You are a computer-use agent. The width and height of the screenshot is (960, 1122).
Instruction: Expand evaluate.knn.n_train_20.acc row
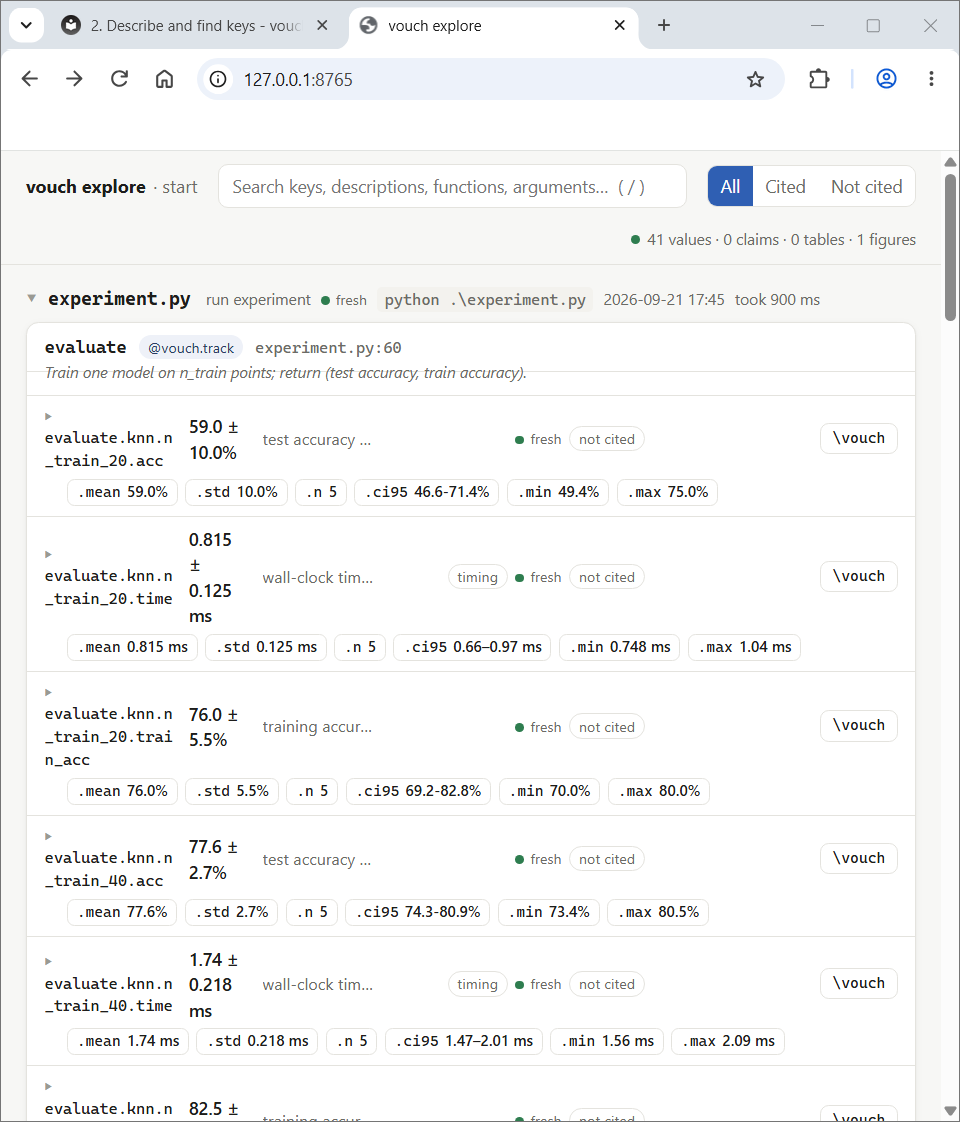point(48,416)
